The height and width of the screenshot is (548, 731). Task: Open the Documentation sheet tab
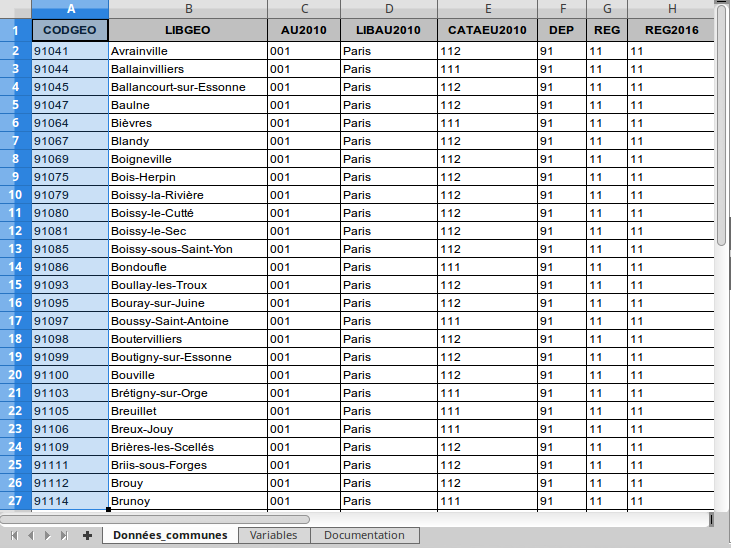click(364, 536)
